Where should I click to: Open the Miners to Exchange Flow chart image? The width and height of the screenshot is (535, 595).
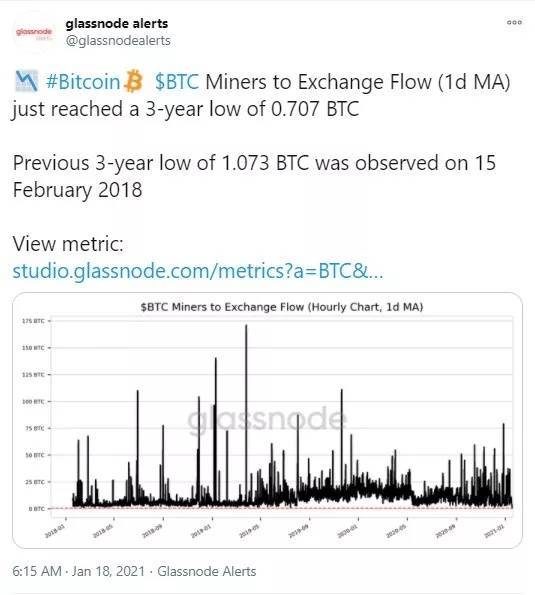[268, 420]
